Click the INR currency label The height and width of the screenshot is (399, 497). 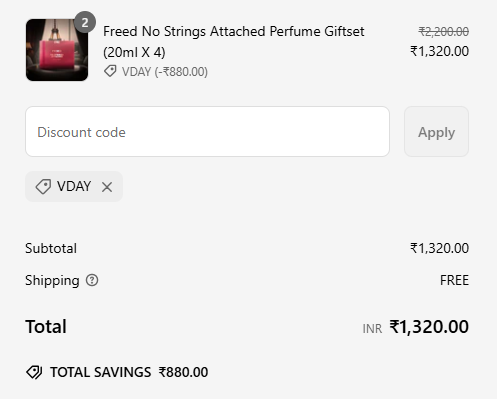(372, 329)
